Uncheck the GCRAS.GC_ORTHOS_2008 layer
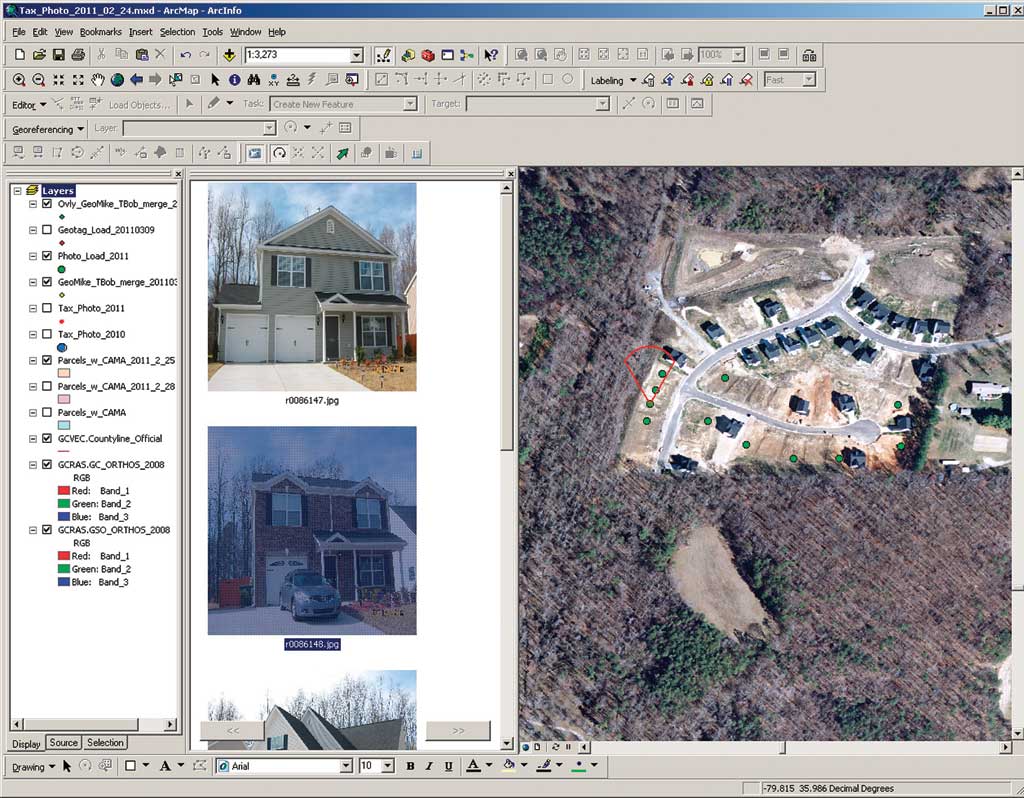The image size is (1024, 798). [47, 465]
